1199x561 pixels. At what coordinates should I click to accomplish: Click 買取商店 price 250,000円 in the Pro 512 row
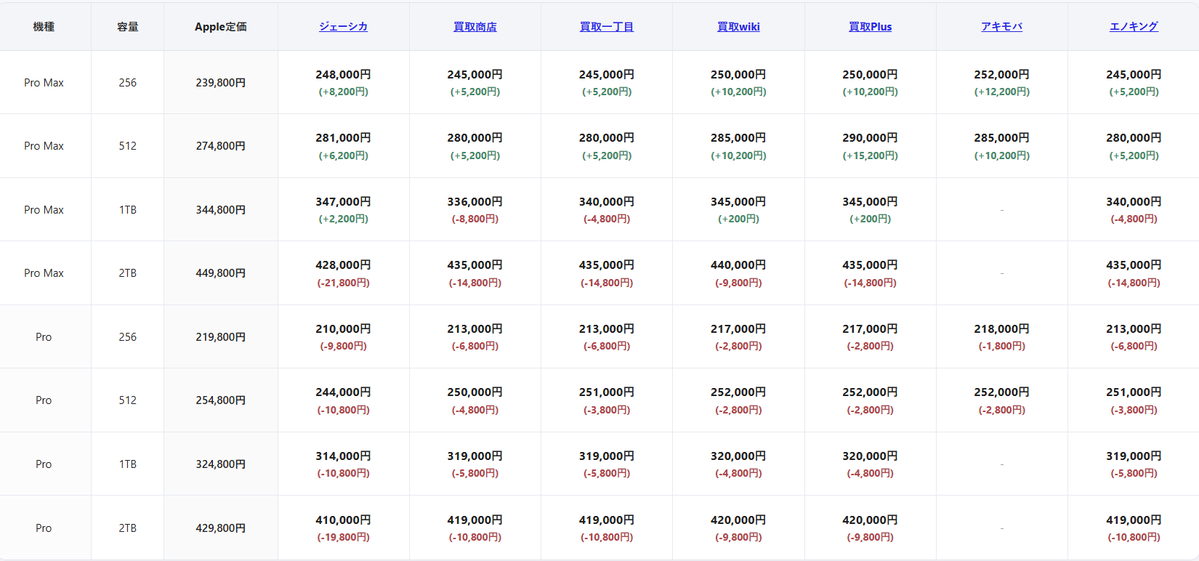[x=475, y=393]
